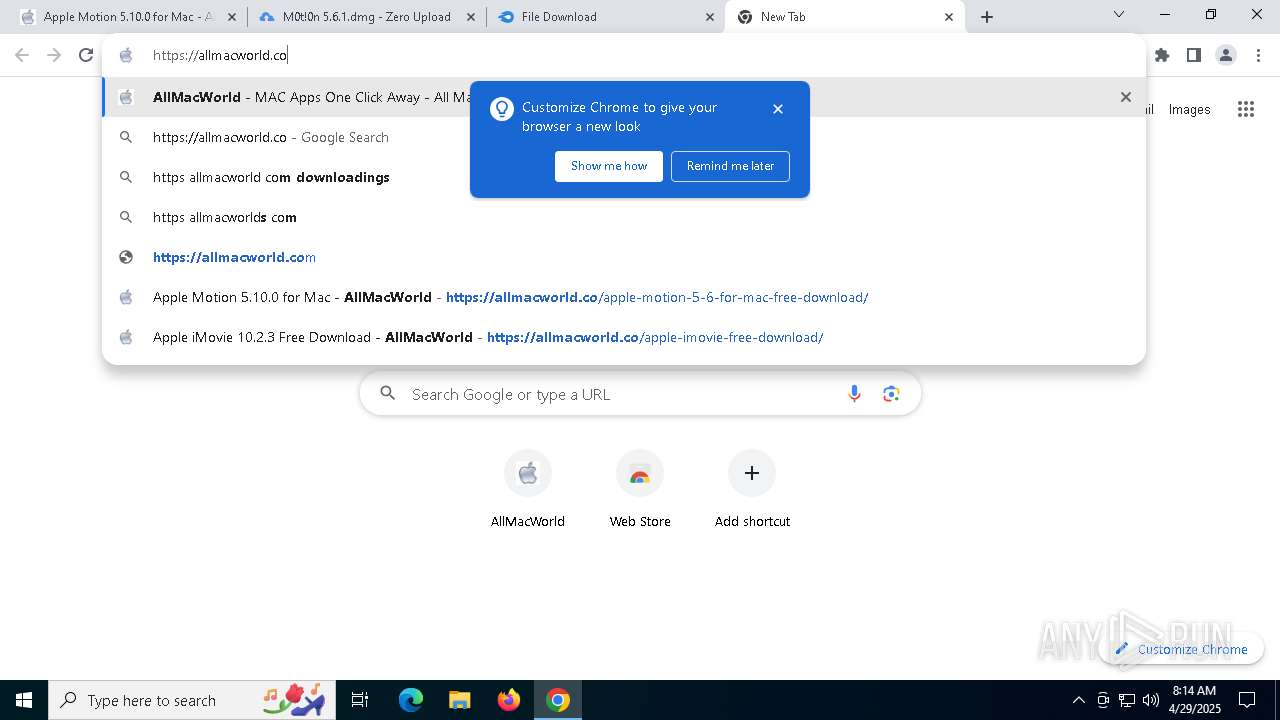Switch to Apple Motion 5.10.0 for Mac tab
Image resolution: width=1280 pixels, height=720 pixels.
[127, 17]
